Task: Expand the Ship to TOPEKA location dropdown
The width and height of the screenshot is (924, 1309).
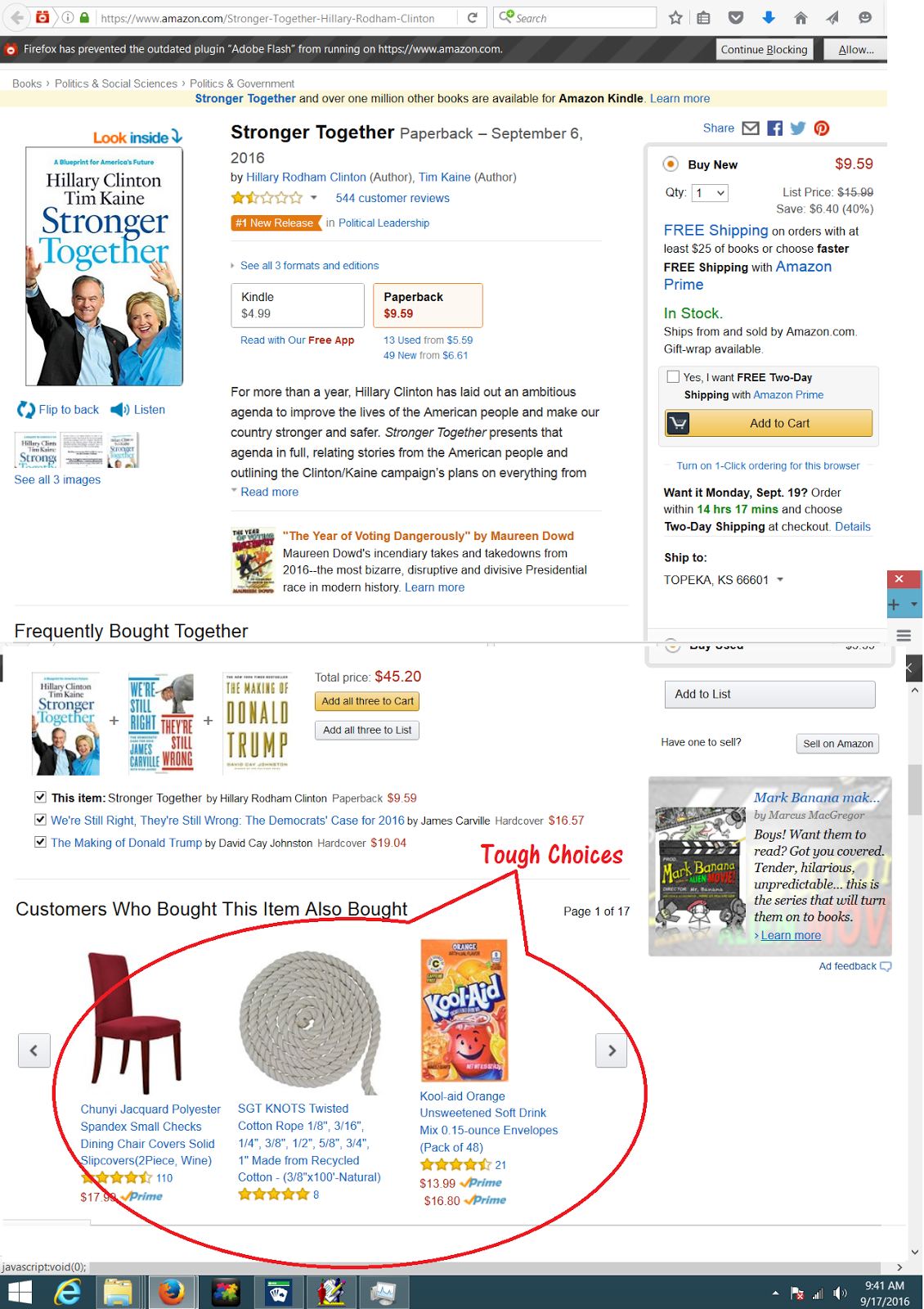Action: point(780,579)
